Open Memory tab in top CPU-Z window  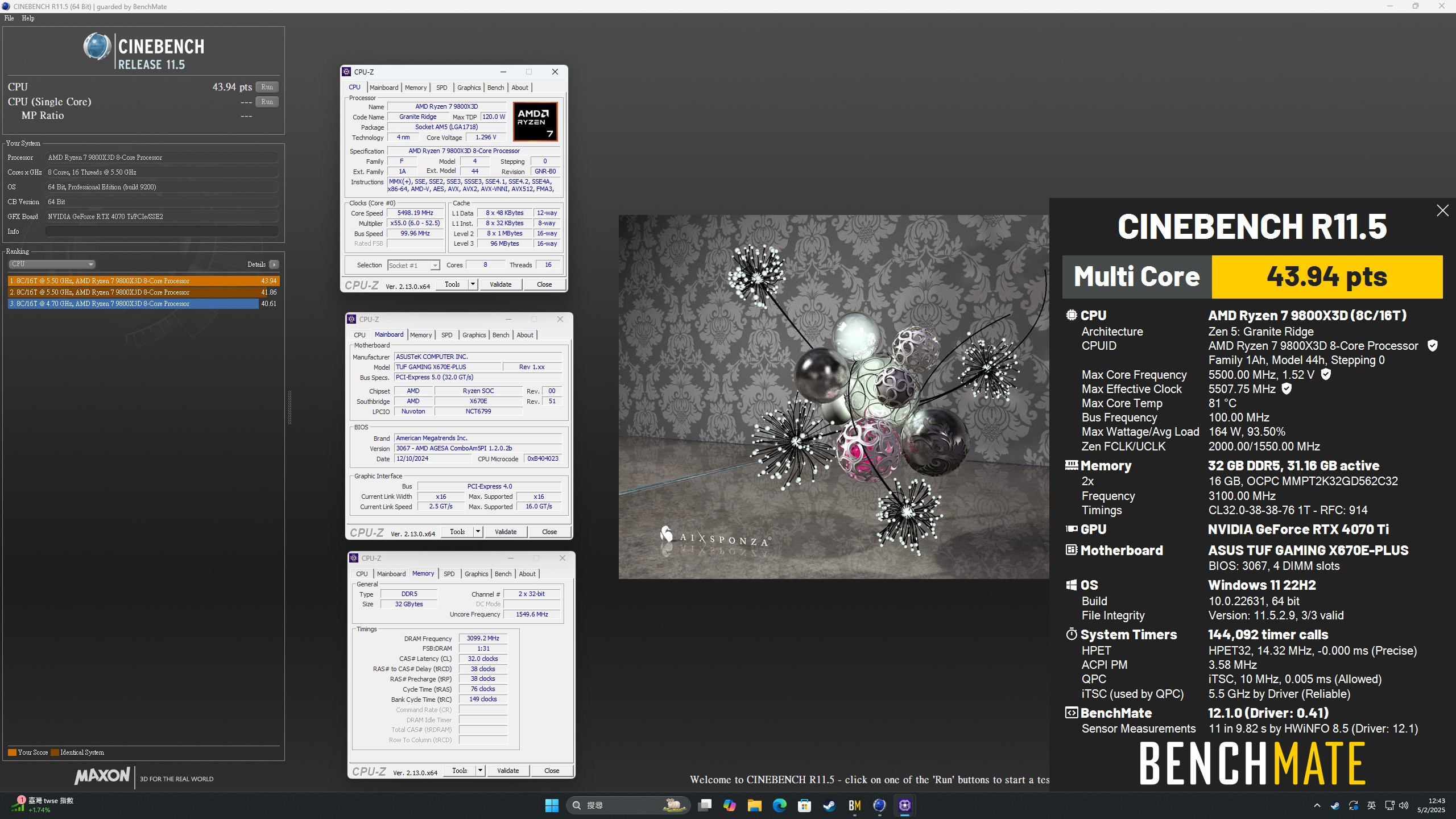pos(416,88)
